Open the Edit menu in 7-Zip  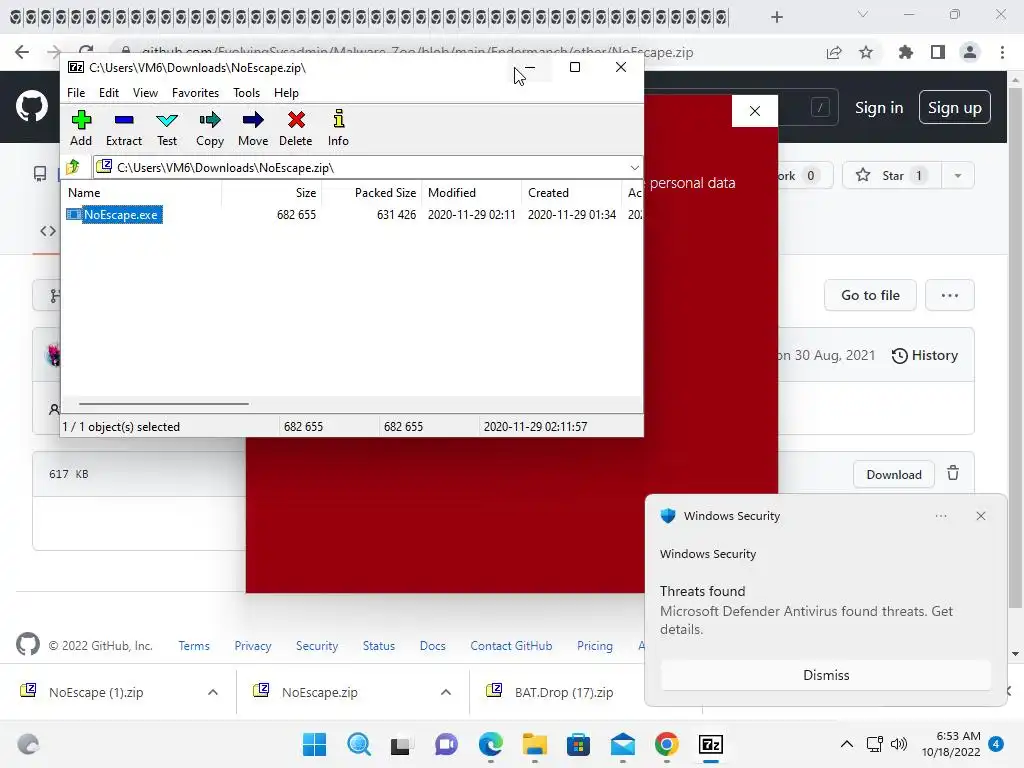tap(108, 93)
